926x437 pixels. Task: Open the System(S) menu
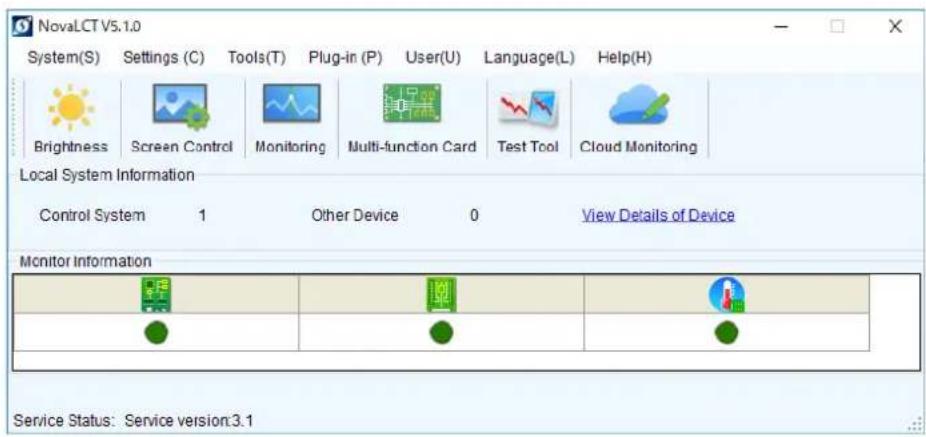64,58
